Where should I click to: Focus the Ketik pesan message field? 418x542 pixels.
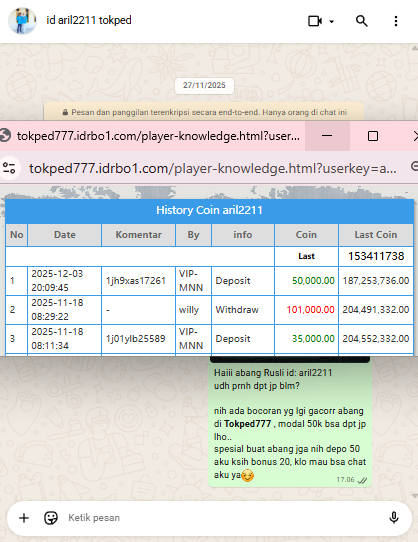(221, 518)
